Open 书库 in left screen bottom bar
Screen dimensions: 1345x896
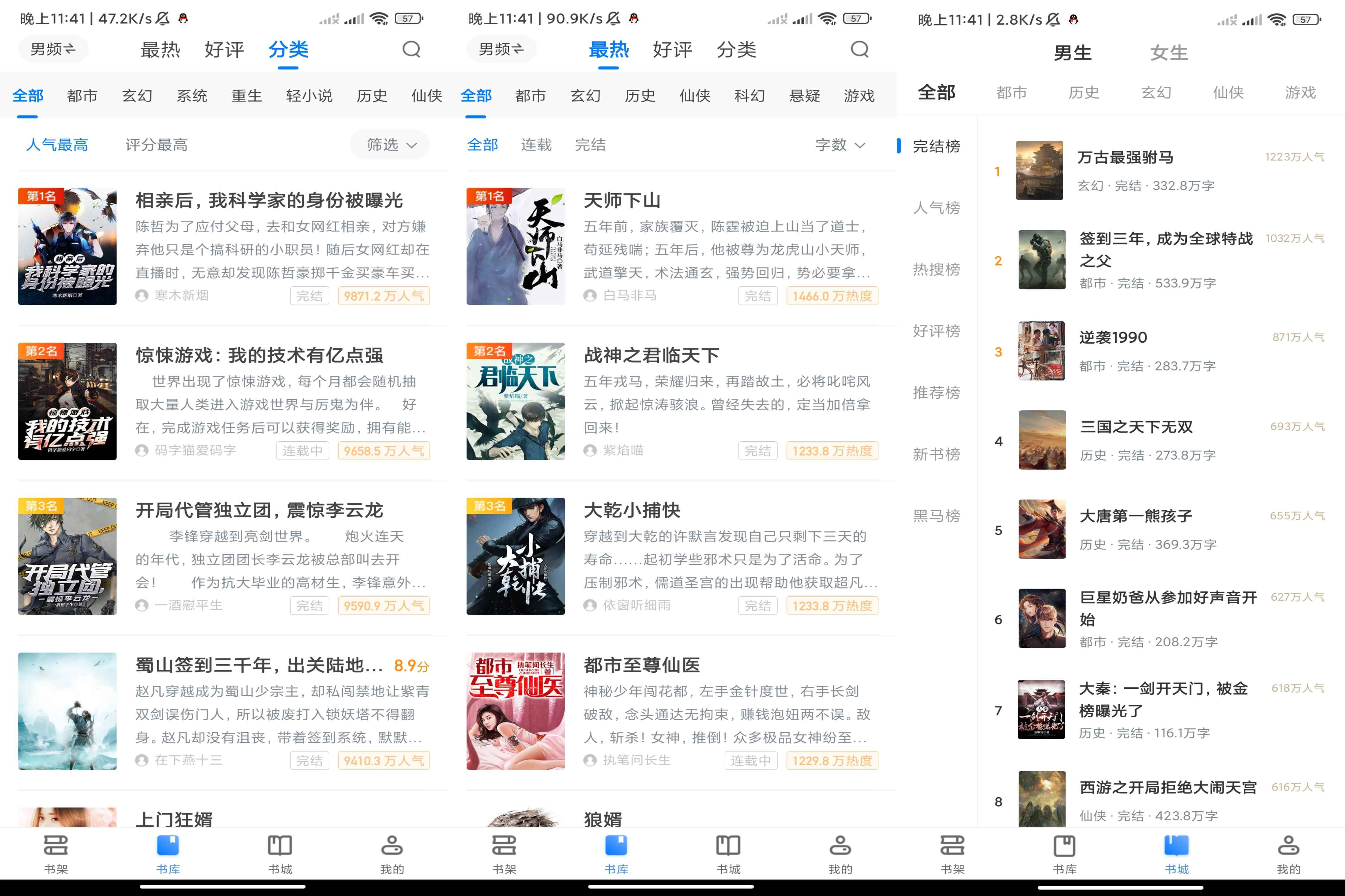coord(168,855)
